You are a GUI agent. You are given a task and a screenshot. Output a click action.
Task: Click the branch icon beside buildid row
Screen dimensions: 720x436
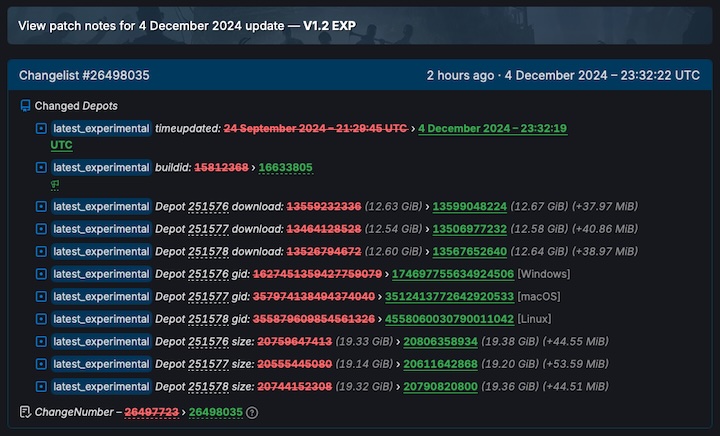click(41, 168)
